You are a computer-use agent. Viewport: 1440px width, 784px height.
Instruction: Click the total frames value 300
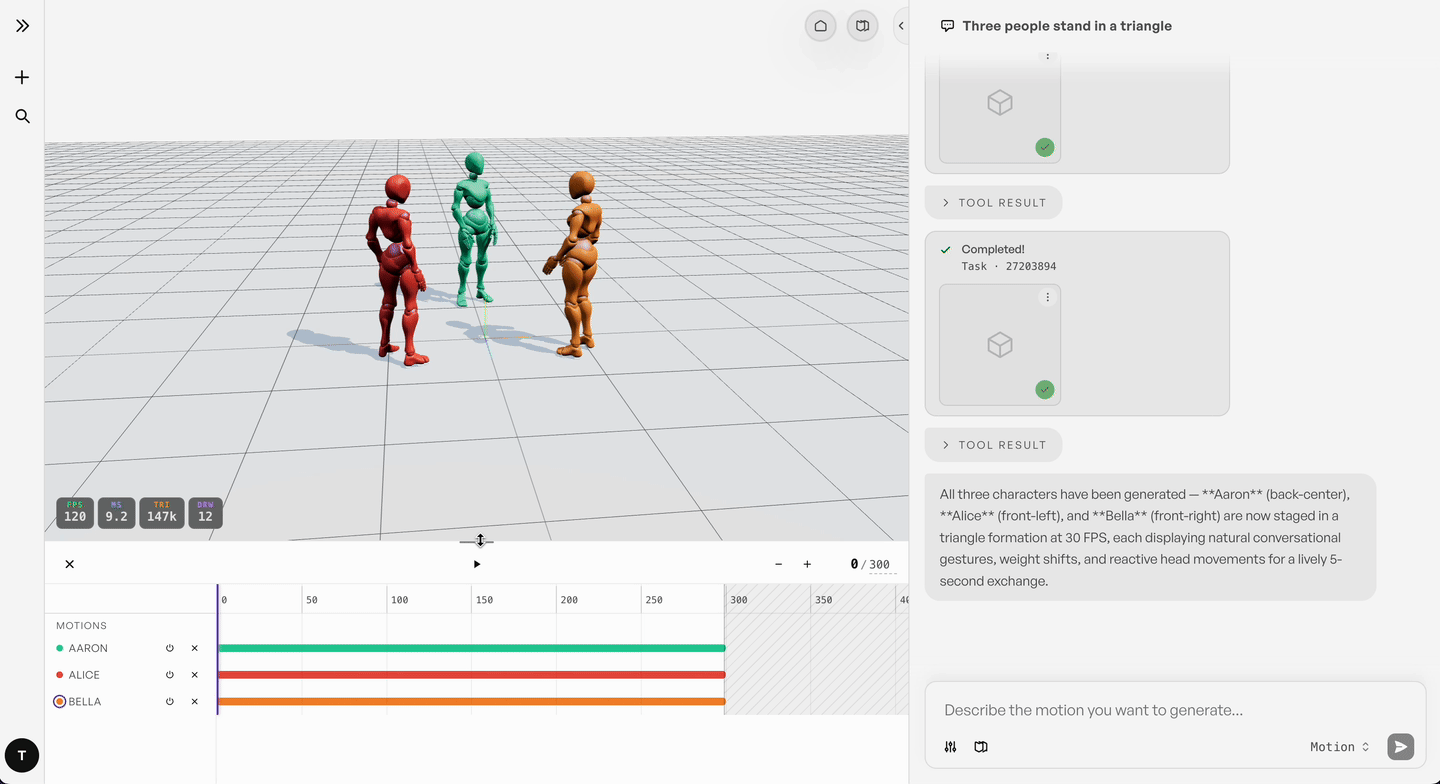pos(880,565)
